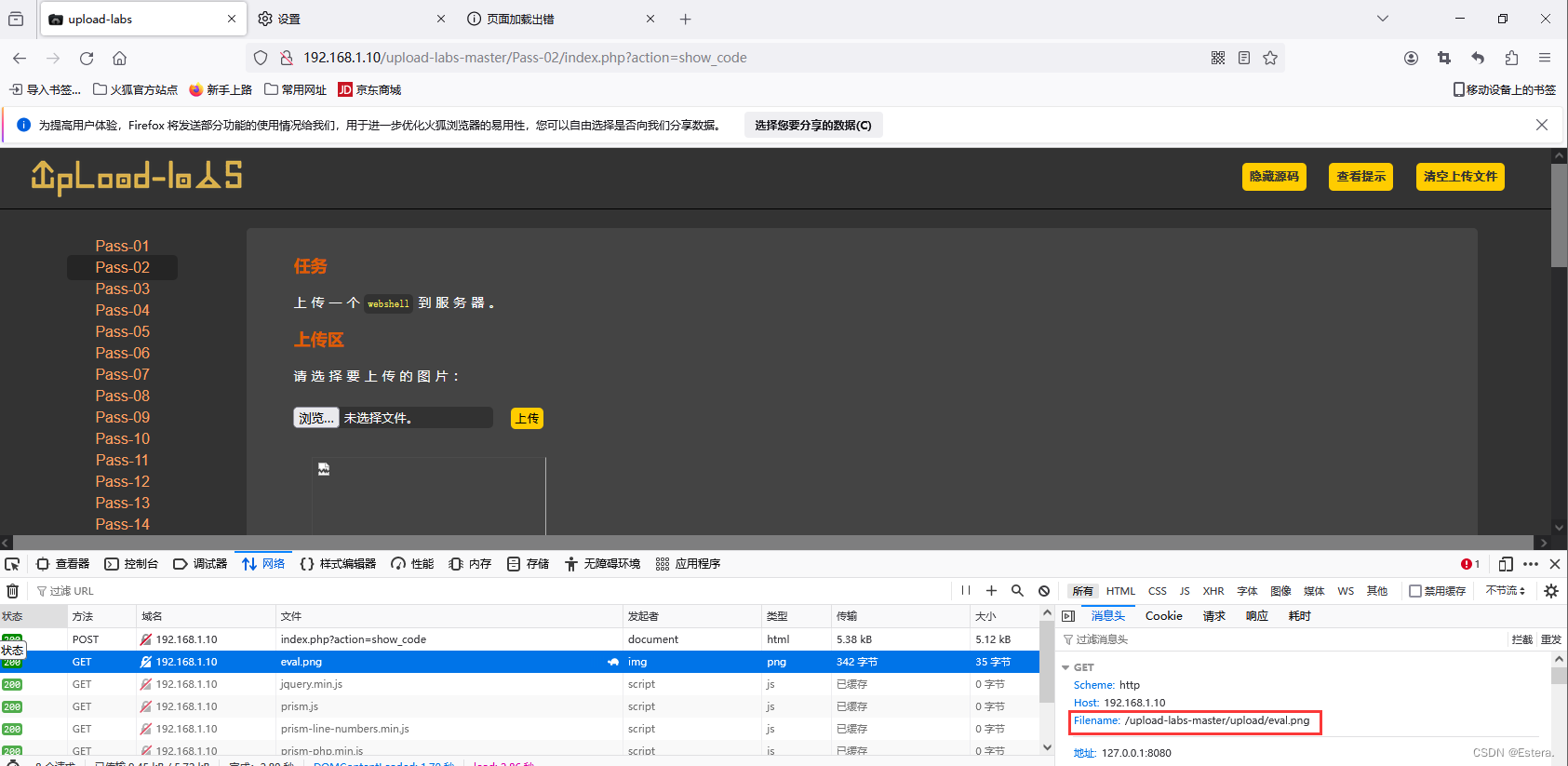
Task: Click the 清空上传文件 clear uploads button
Action: point(1460,177)
